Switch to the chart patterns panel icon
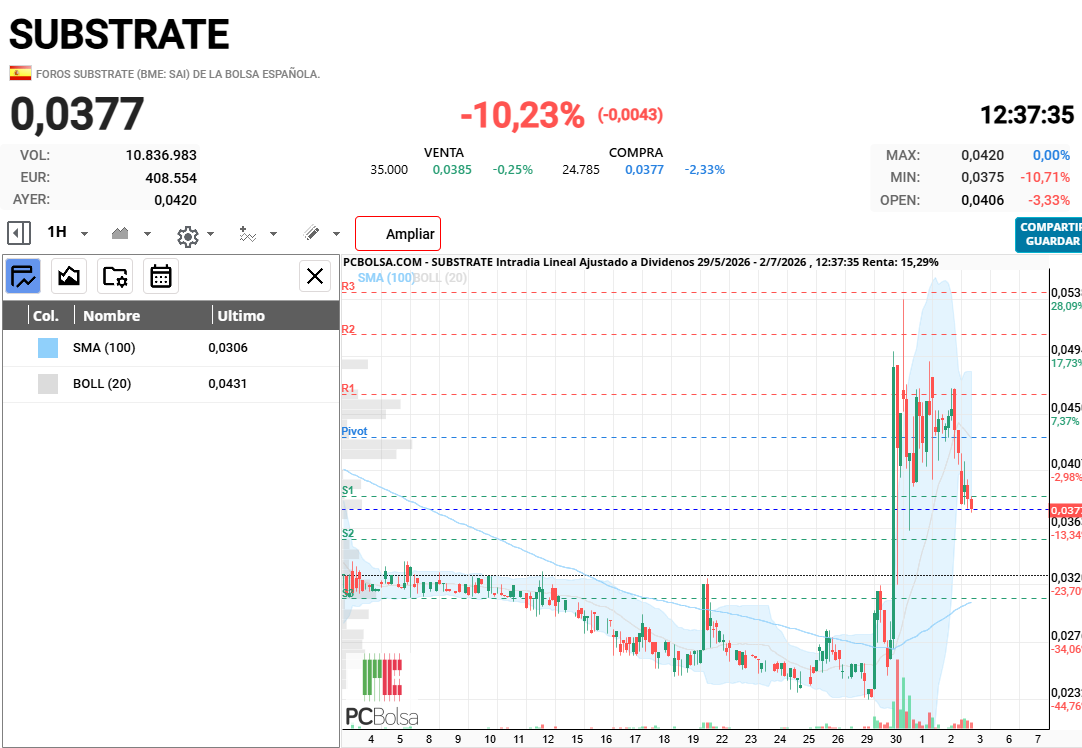Viewport: 1082px width, 748px height. 69,277
